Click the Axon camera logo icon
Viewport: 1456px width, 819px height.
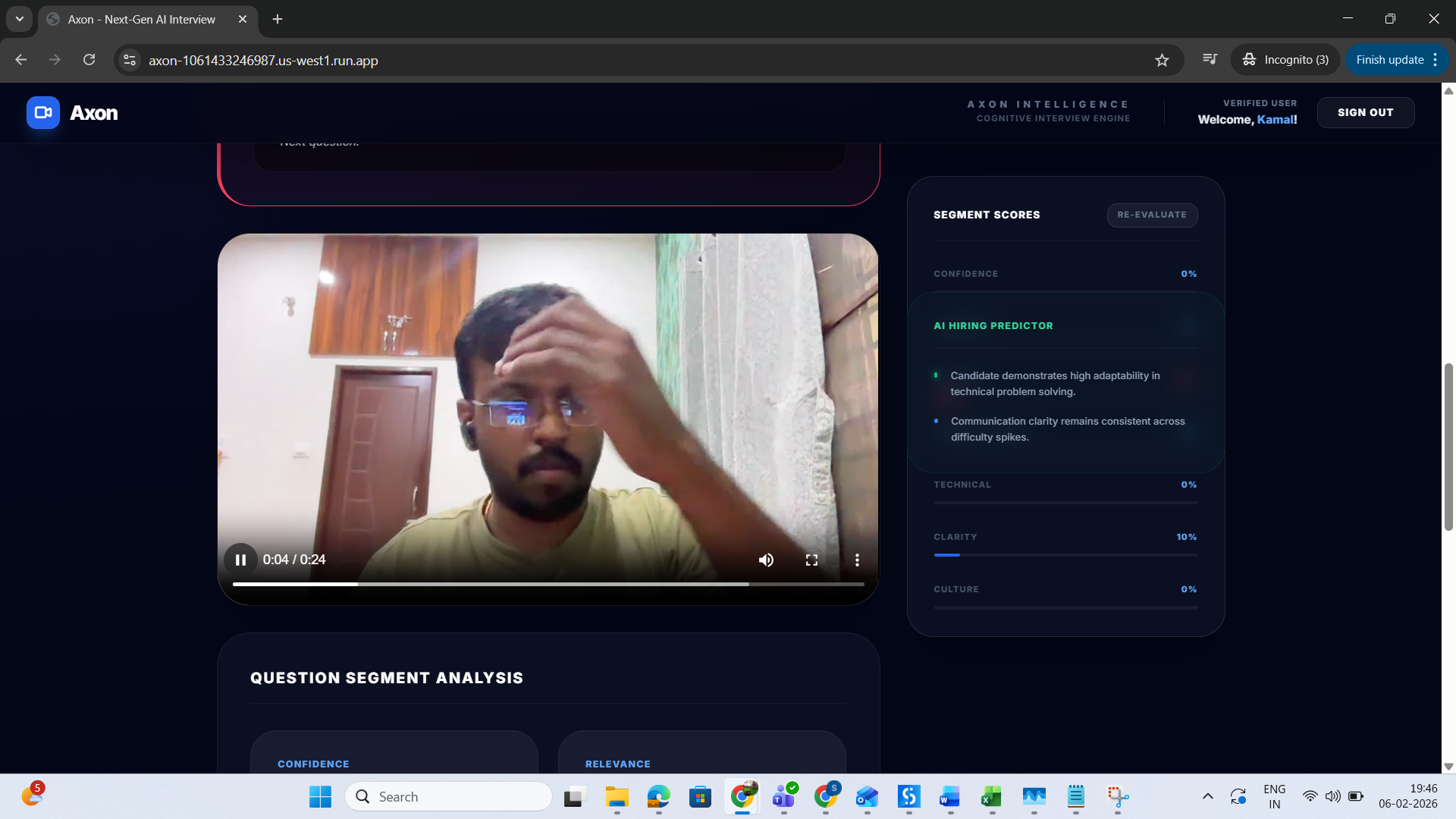click(x=43, y=112)
